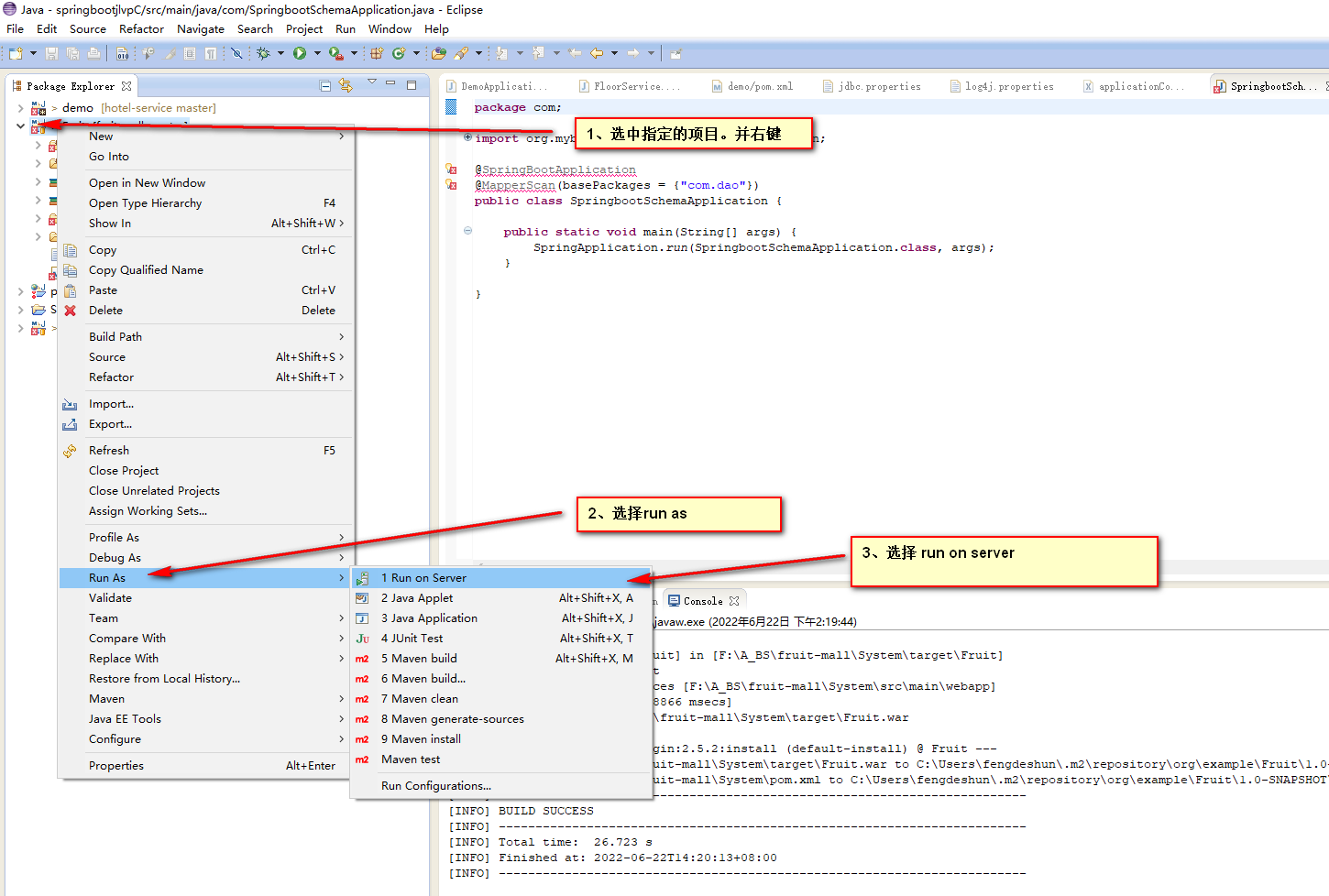Select the Console view tab

click(x=703, y=601)
